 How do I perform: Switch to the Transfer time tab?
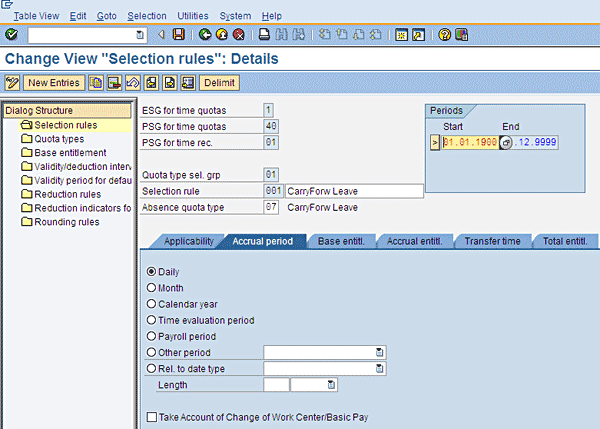(492, 241)
